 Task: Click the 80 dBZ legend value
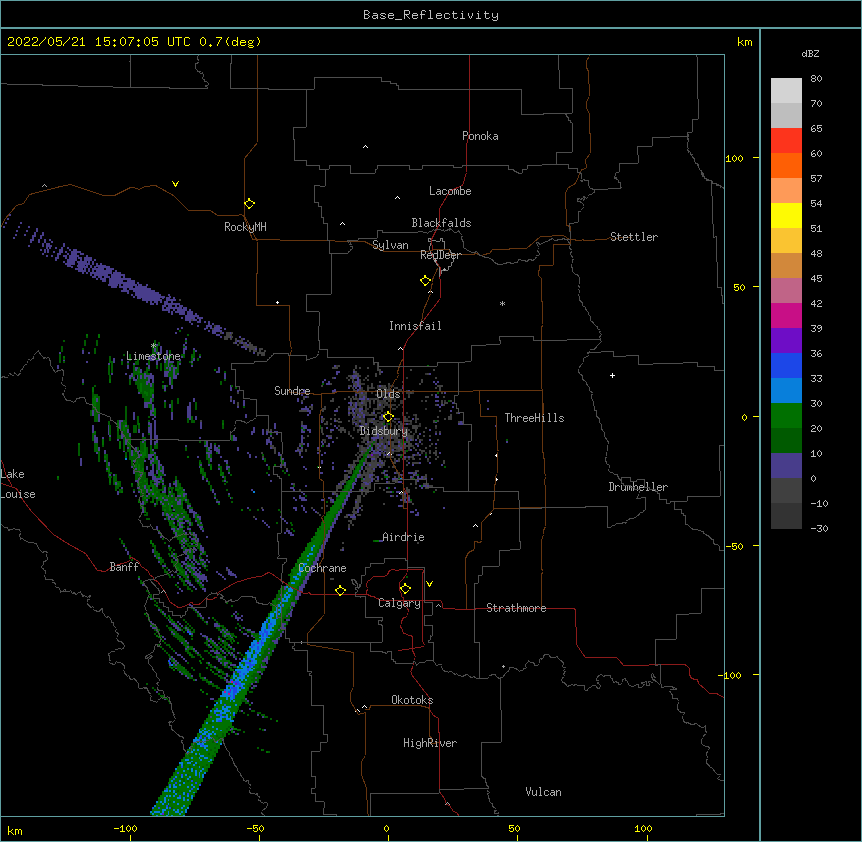[816, 79]
